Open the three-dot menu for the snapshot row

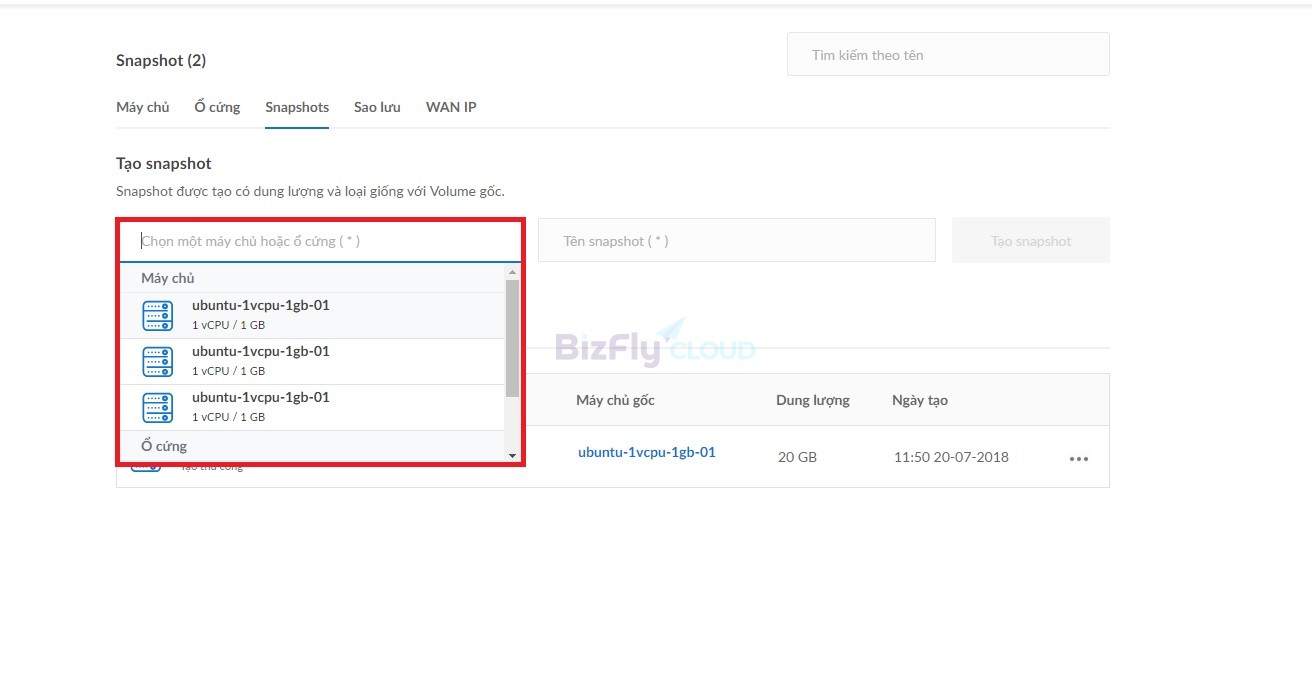pyautogui.click(x=1078, y=459)
